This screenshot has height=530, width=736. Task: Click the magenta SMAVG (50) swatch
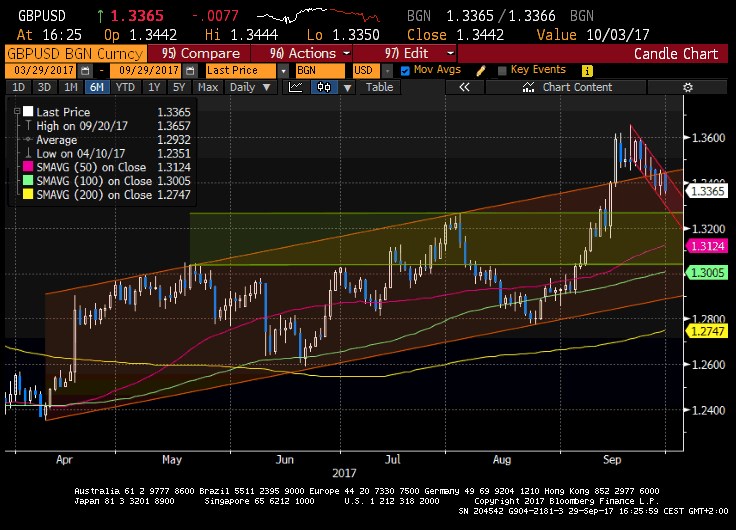click(x=28, y=167)
